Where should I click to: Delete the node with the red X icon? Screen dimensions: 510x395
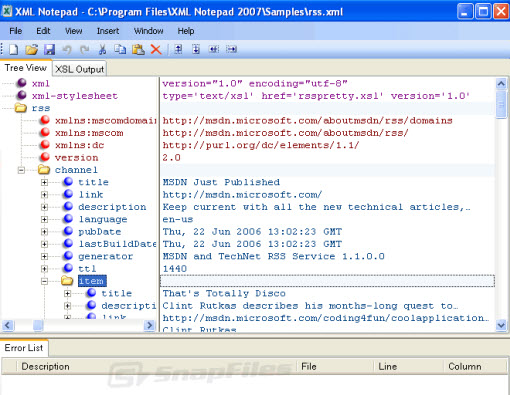156,49
